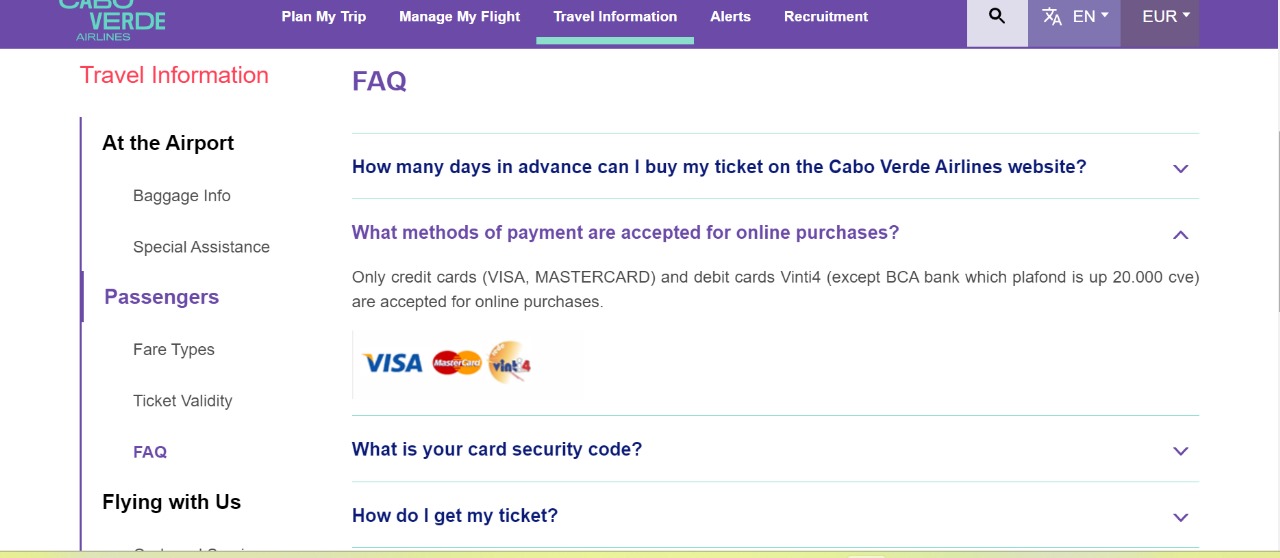Select the Travel Information tab
This screenshot has height=558, width=1280.
615,16
